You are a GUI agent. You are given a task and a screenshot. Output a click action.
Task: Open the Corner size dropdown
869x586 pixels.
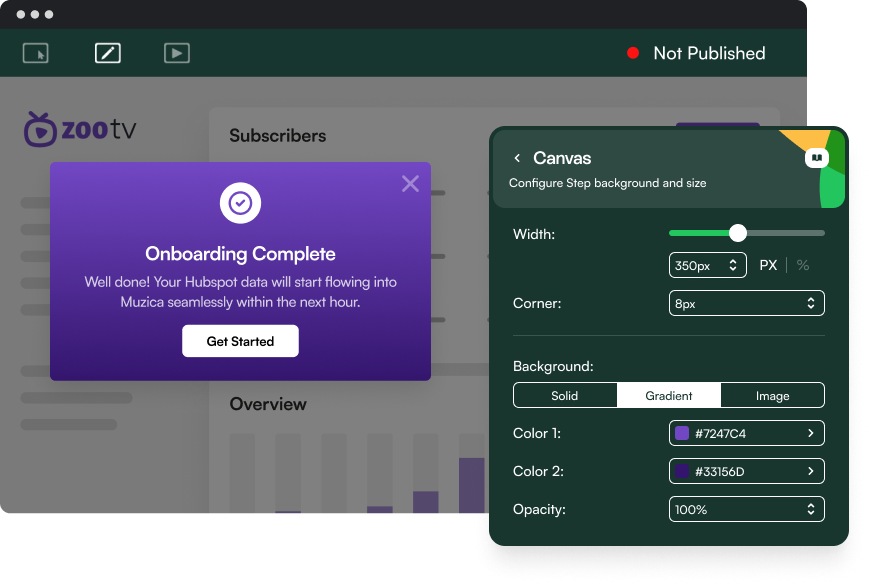click(746, 302)
